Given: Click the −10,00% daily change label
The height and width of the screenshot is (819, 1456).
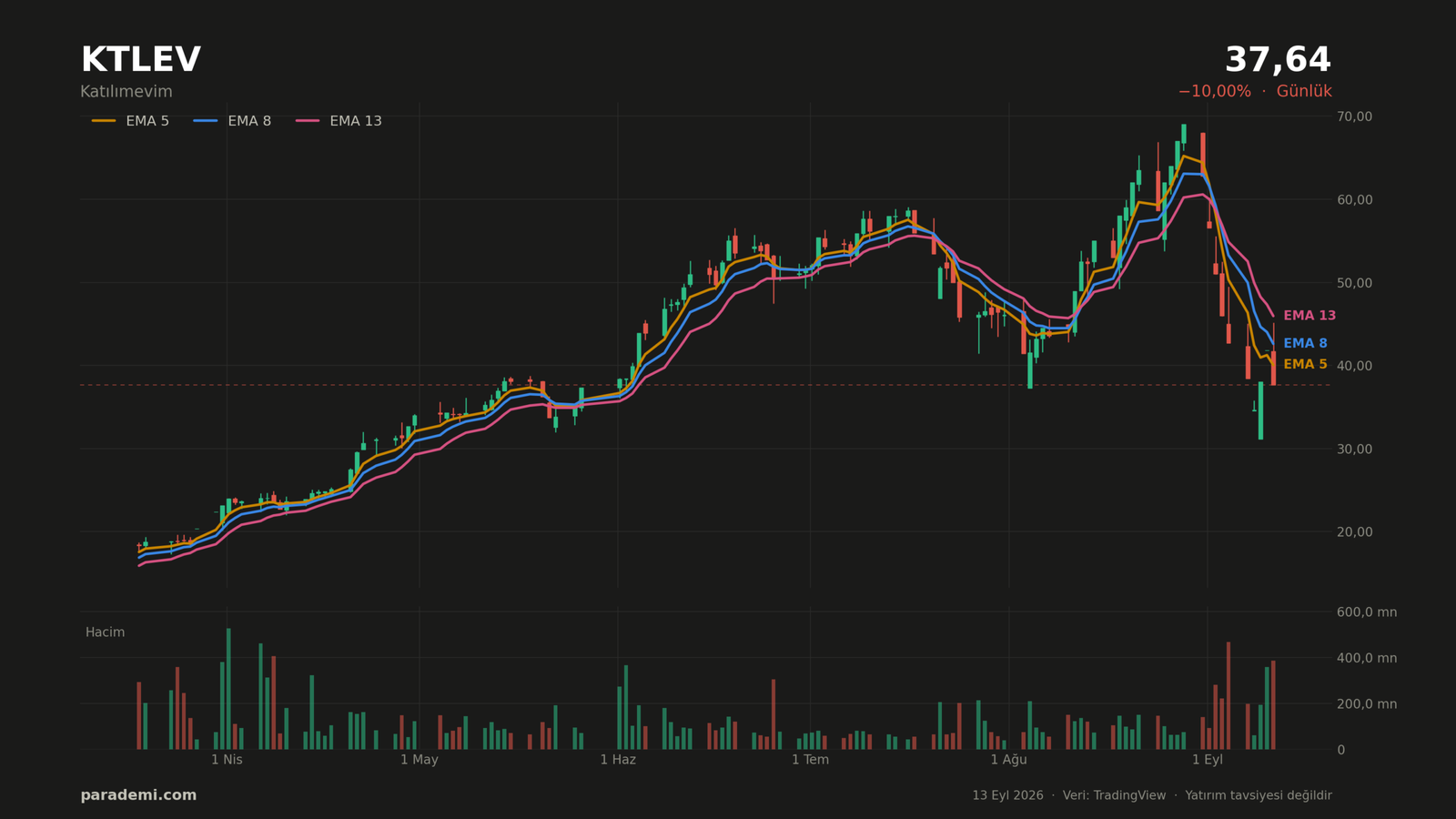Looking at the screenshot, I should coord(1214,91).
